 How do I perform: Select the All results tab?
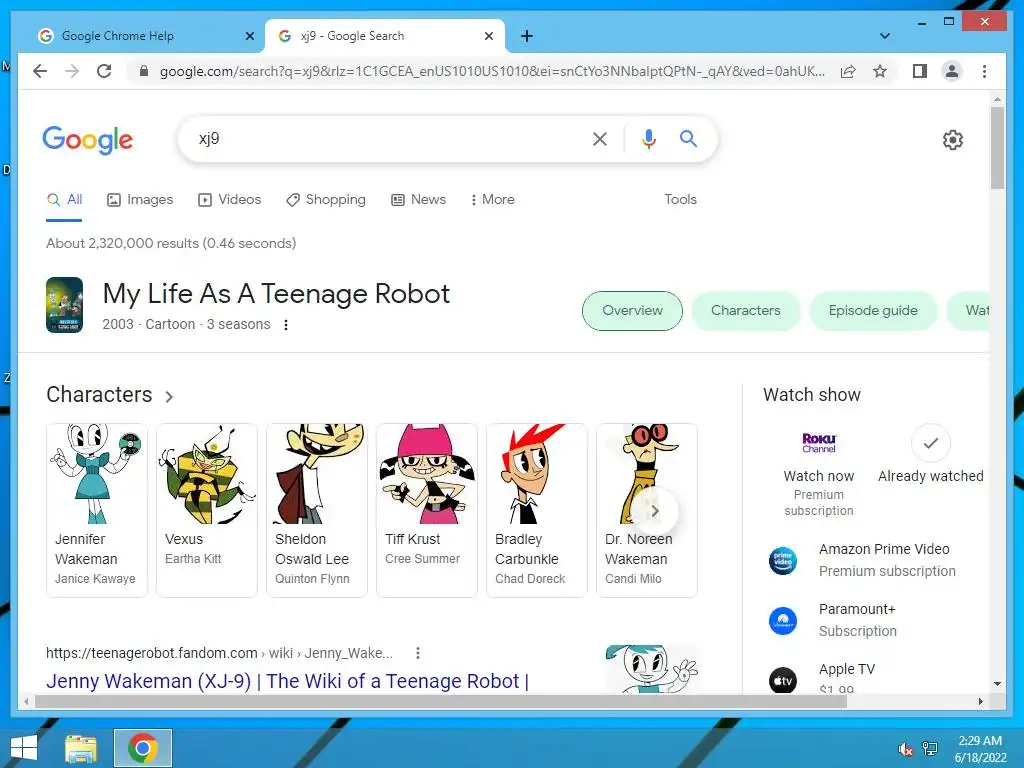point(64,200)
